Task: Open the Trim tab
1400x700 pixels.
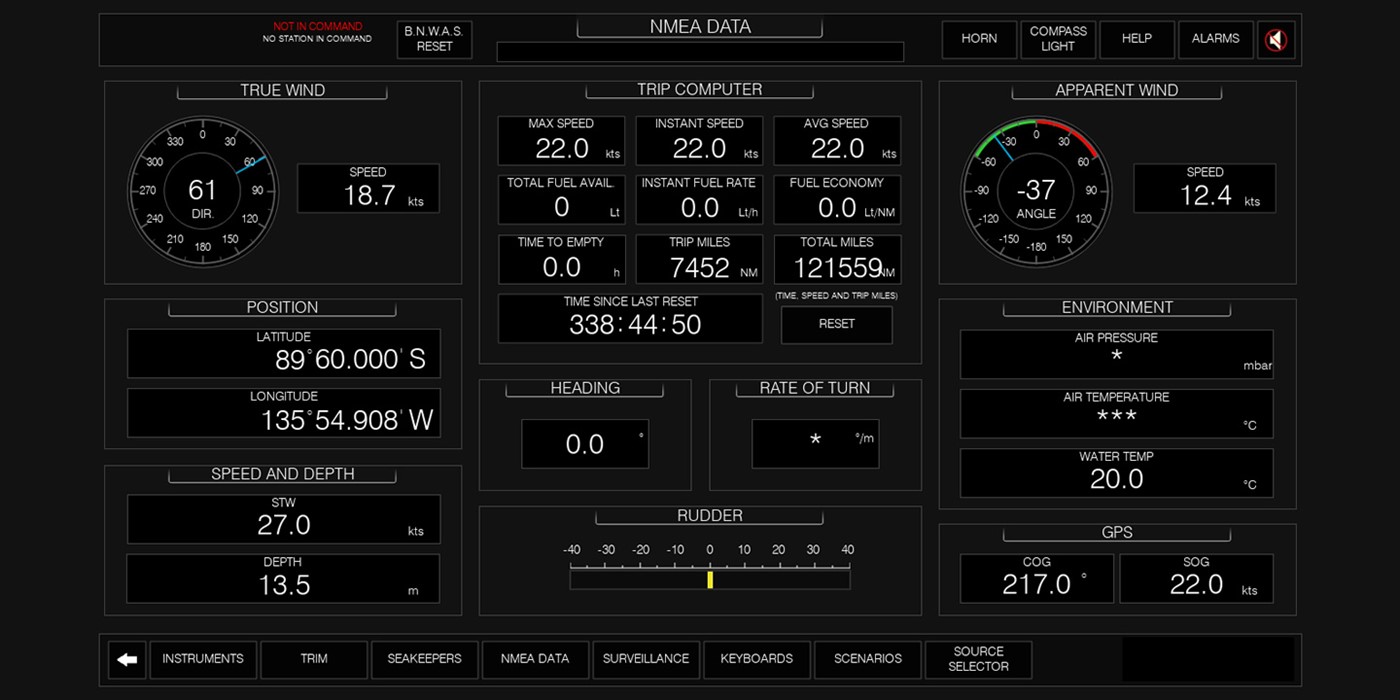Action: point(314,659)
